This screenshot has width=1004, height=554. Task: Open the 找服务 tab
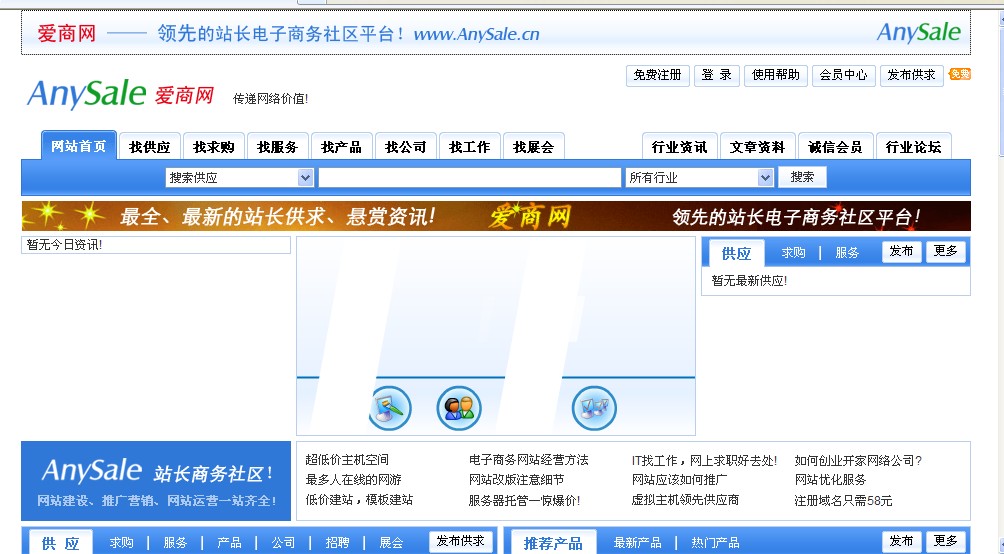[x=277, y=147]
